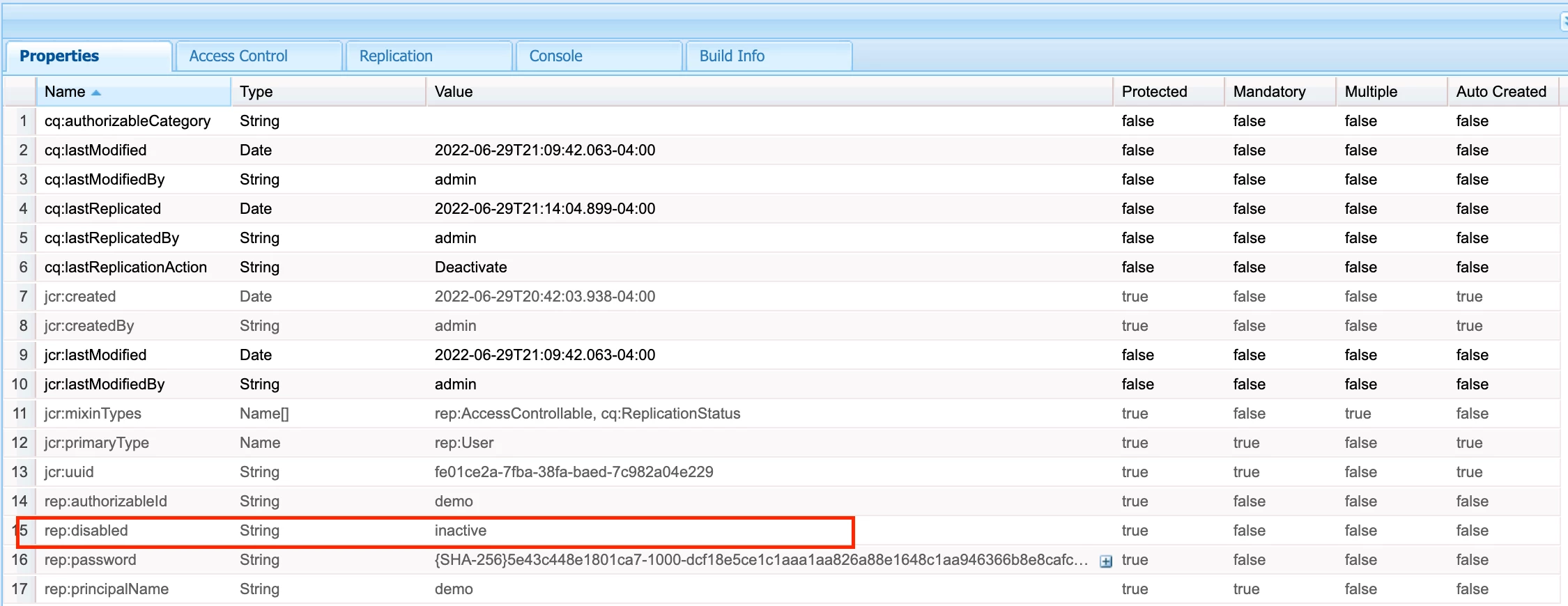This screenshot has width=1568, height=606.
Task: Click the Protected true cell for rep:principalName
Action: 1135,589
